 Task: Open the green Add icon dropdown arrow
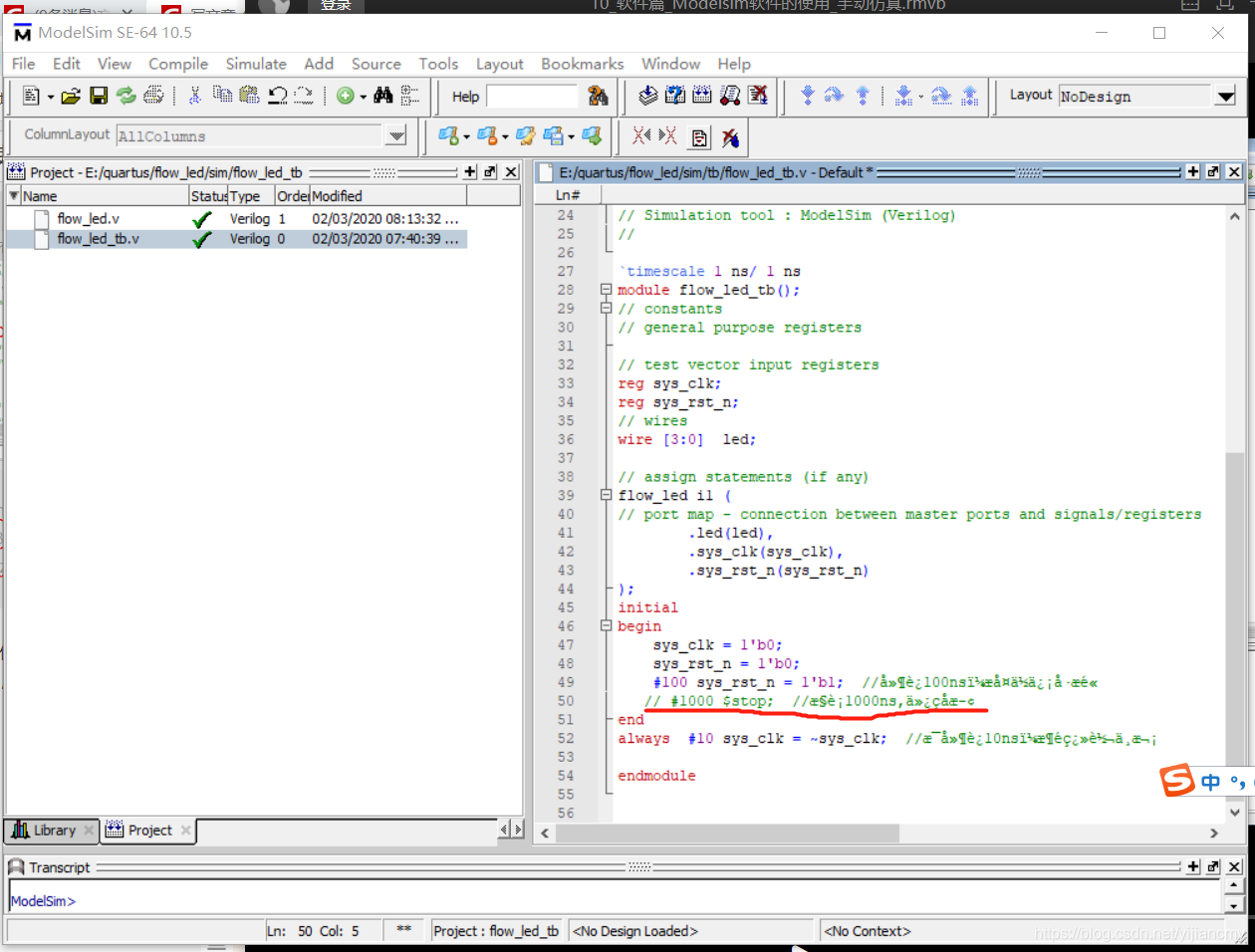[363, 97]
